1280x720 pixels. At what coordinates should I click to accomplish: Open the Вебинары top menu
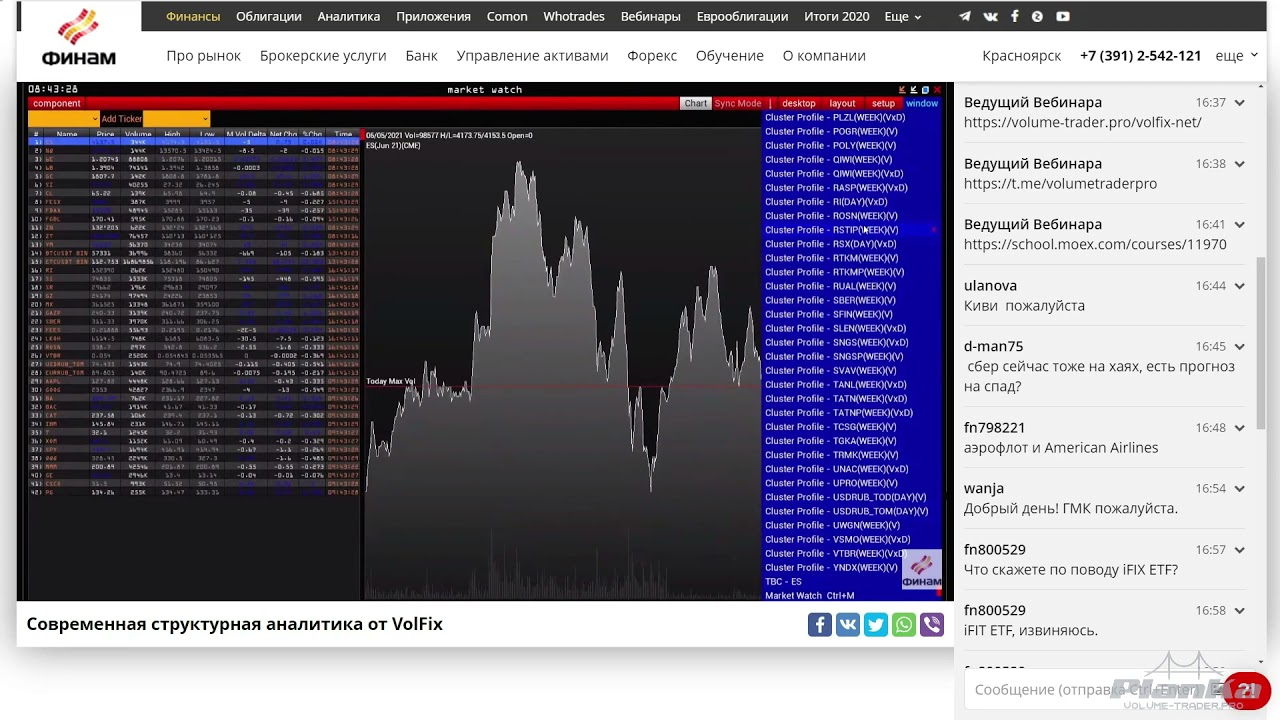tap(651, 16)
